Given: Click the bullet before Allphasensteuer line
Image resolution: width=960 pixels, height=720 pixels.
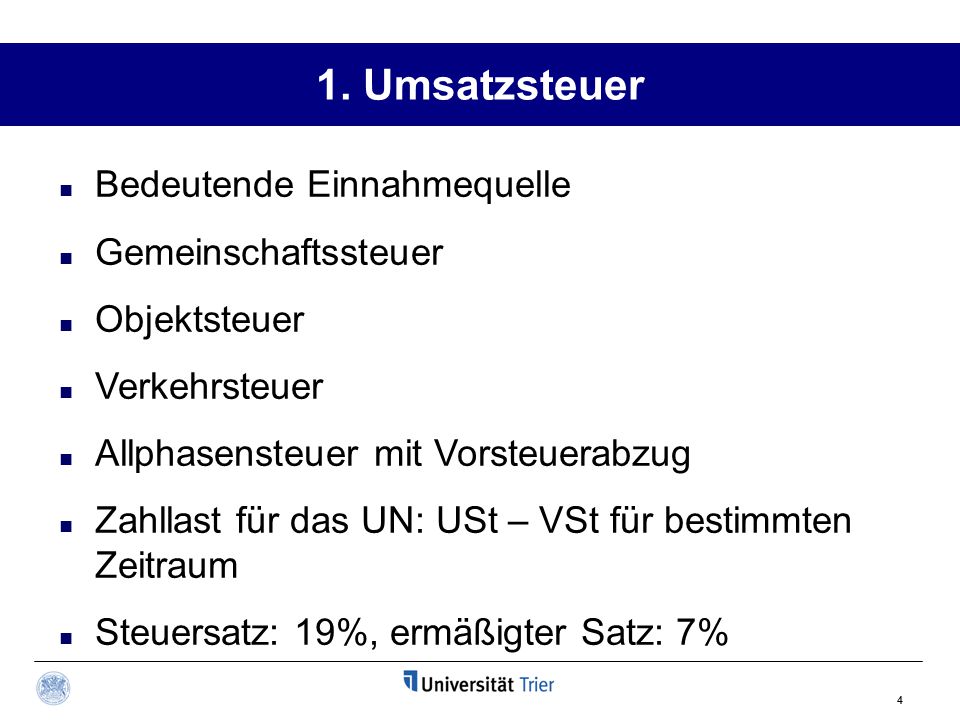Looking at the screenshot, I should [66, 459].
